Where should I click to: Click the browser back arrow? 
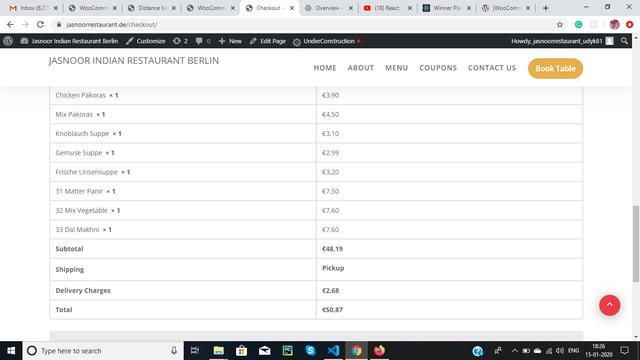pos(10,24)
